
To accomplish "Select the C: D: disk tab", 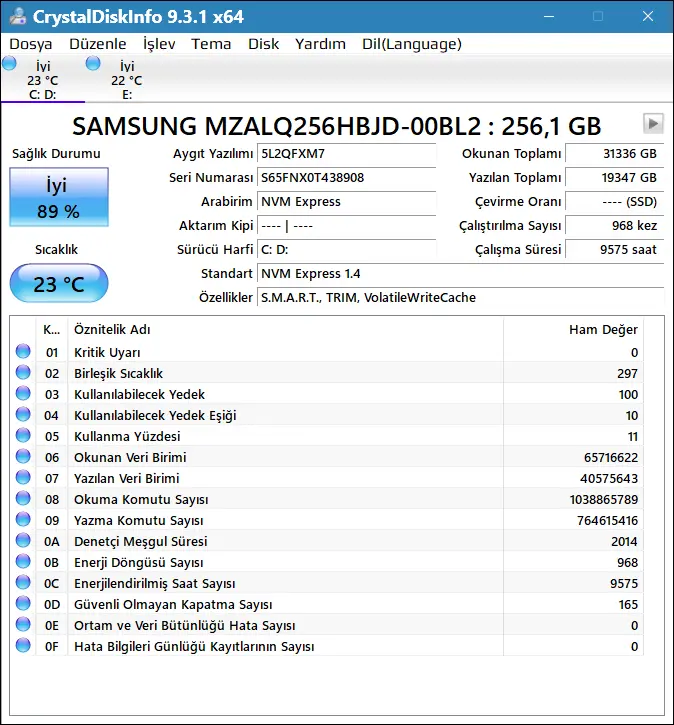I will [43, 79].
